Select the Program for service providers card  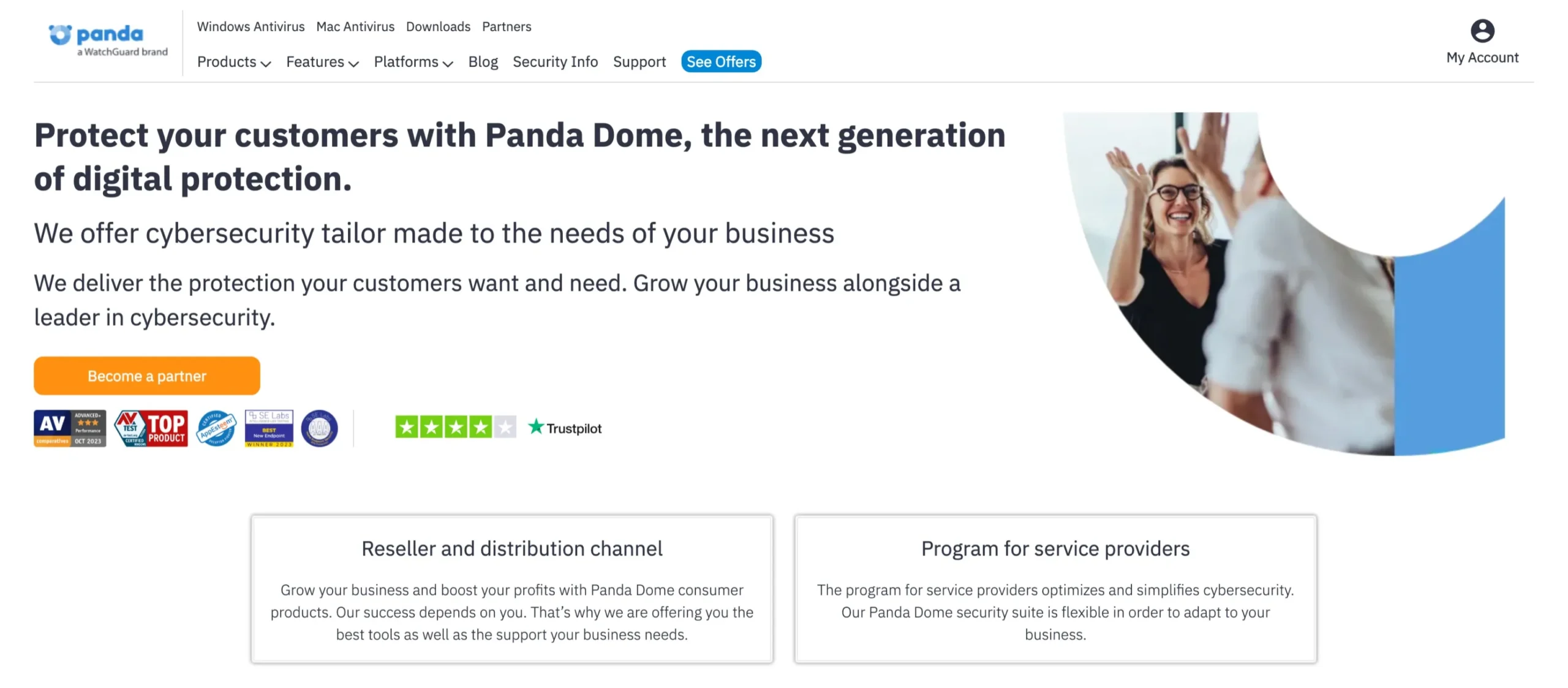1055,588
